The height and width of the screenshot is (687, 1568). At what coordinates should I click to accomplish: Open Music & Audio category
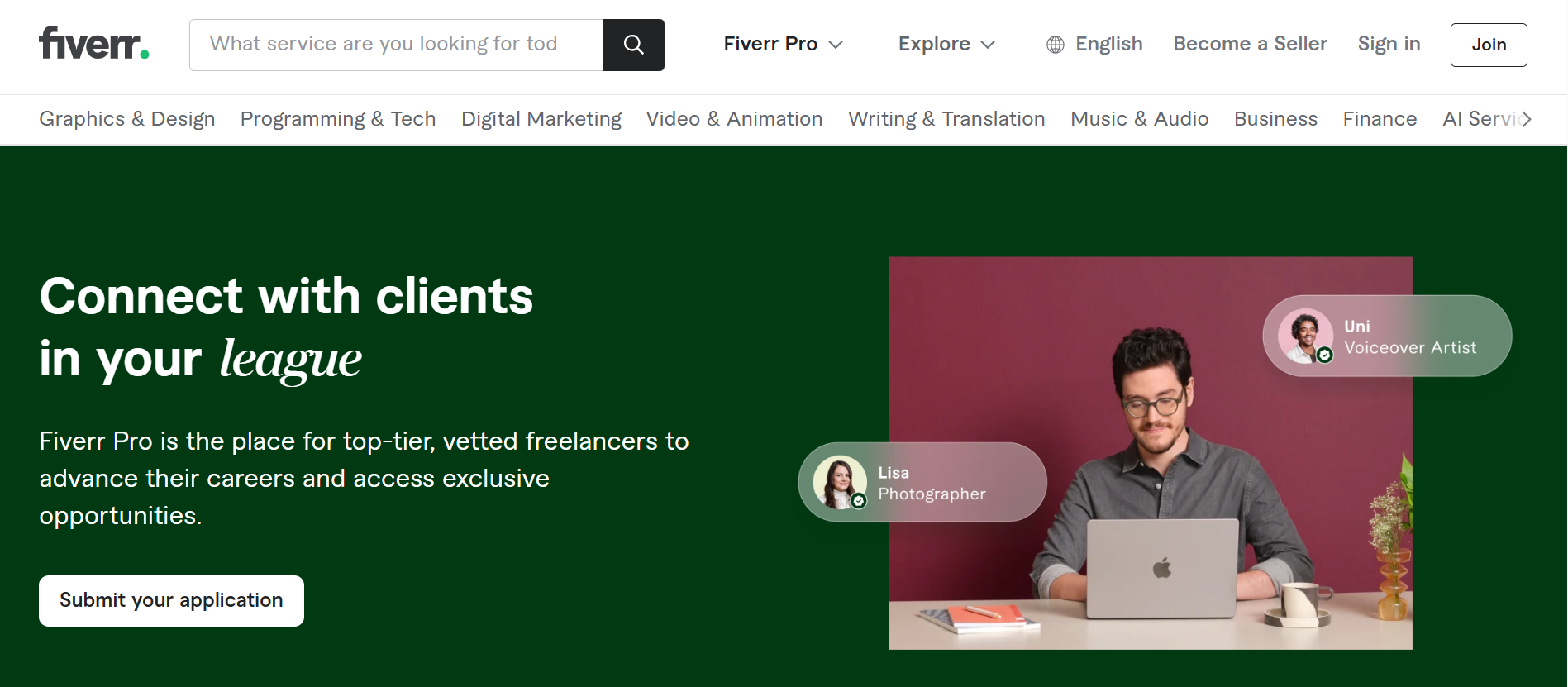click(x=1139, y=119)
